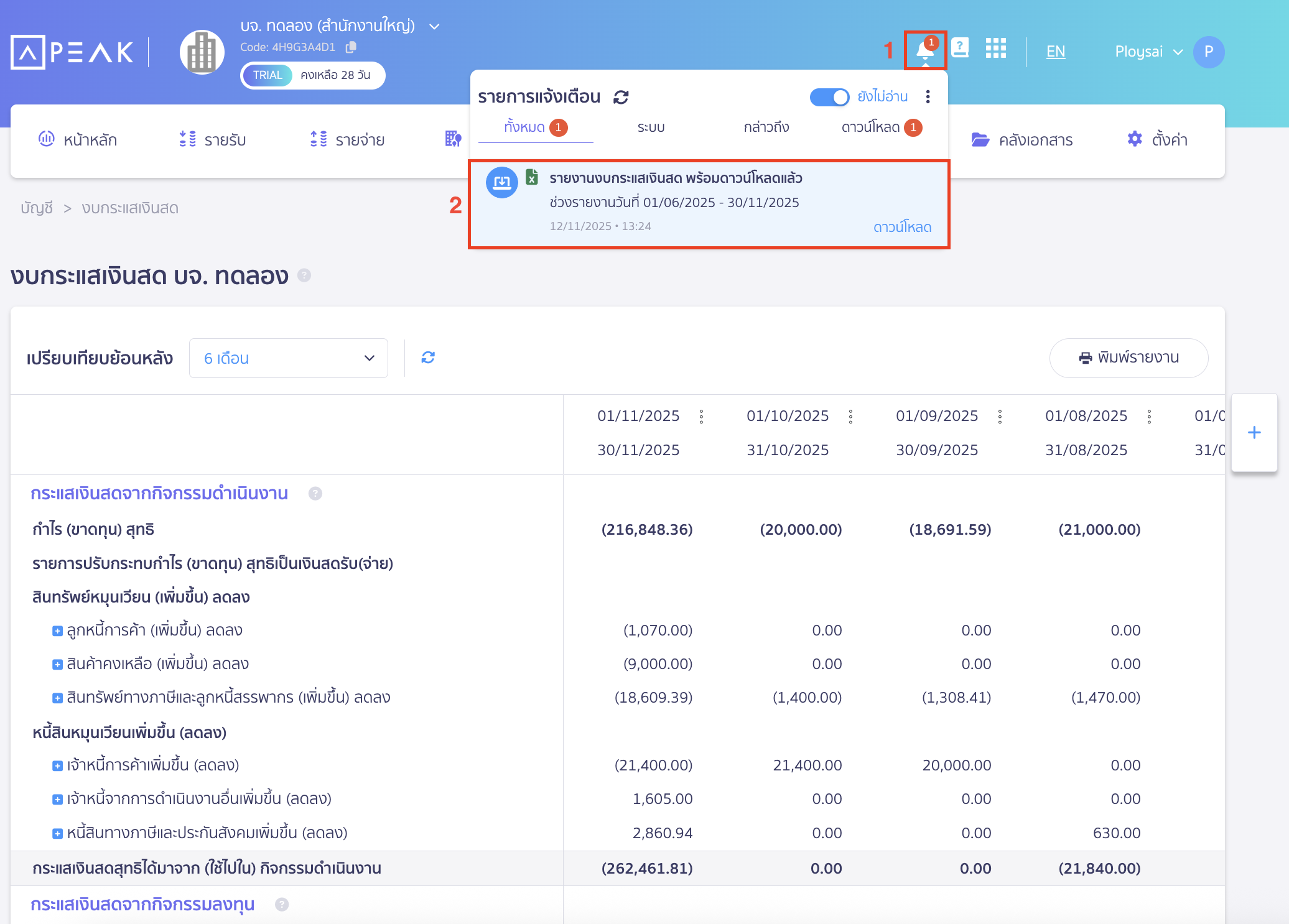Expand company selector chevron
1289x924 pixels.
[435, 26]
